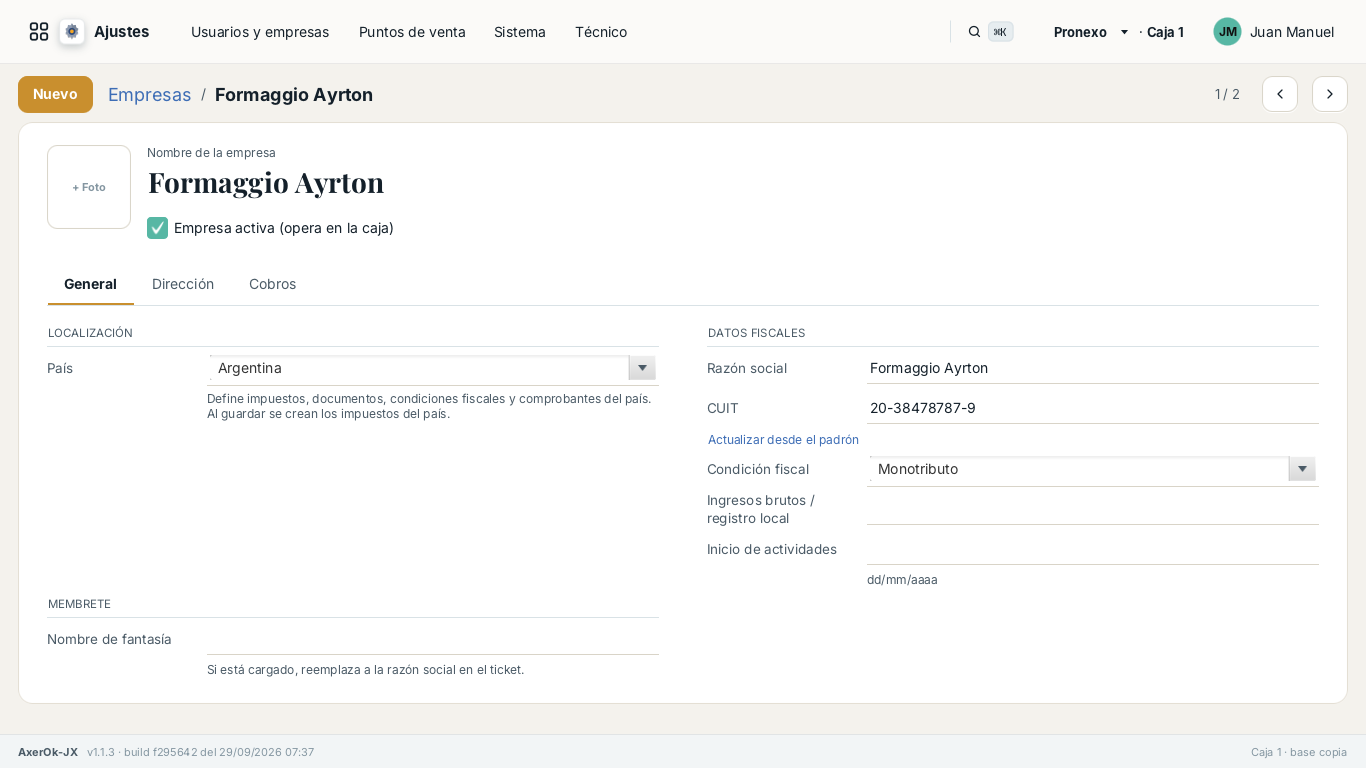Click the 1 / 2 record counter

[x=1227, y=94]
